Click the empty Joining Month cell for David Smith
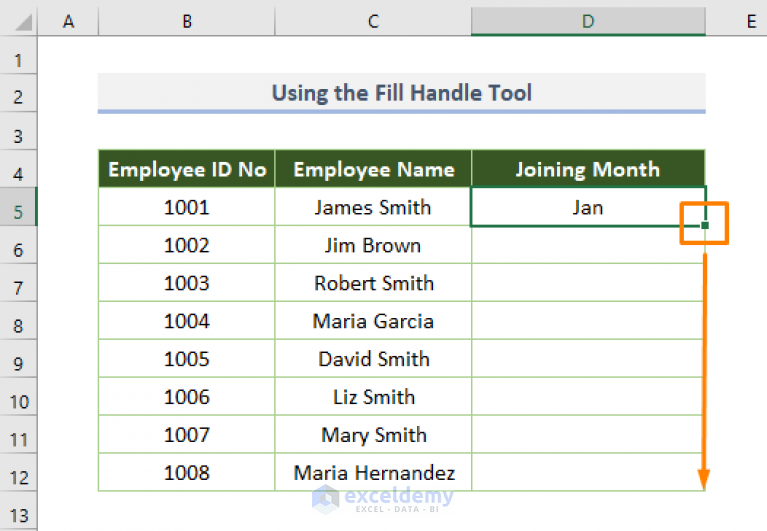Viewport: 767px width, 531px height. click(x=588, y=358)
